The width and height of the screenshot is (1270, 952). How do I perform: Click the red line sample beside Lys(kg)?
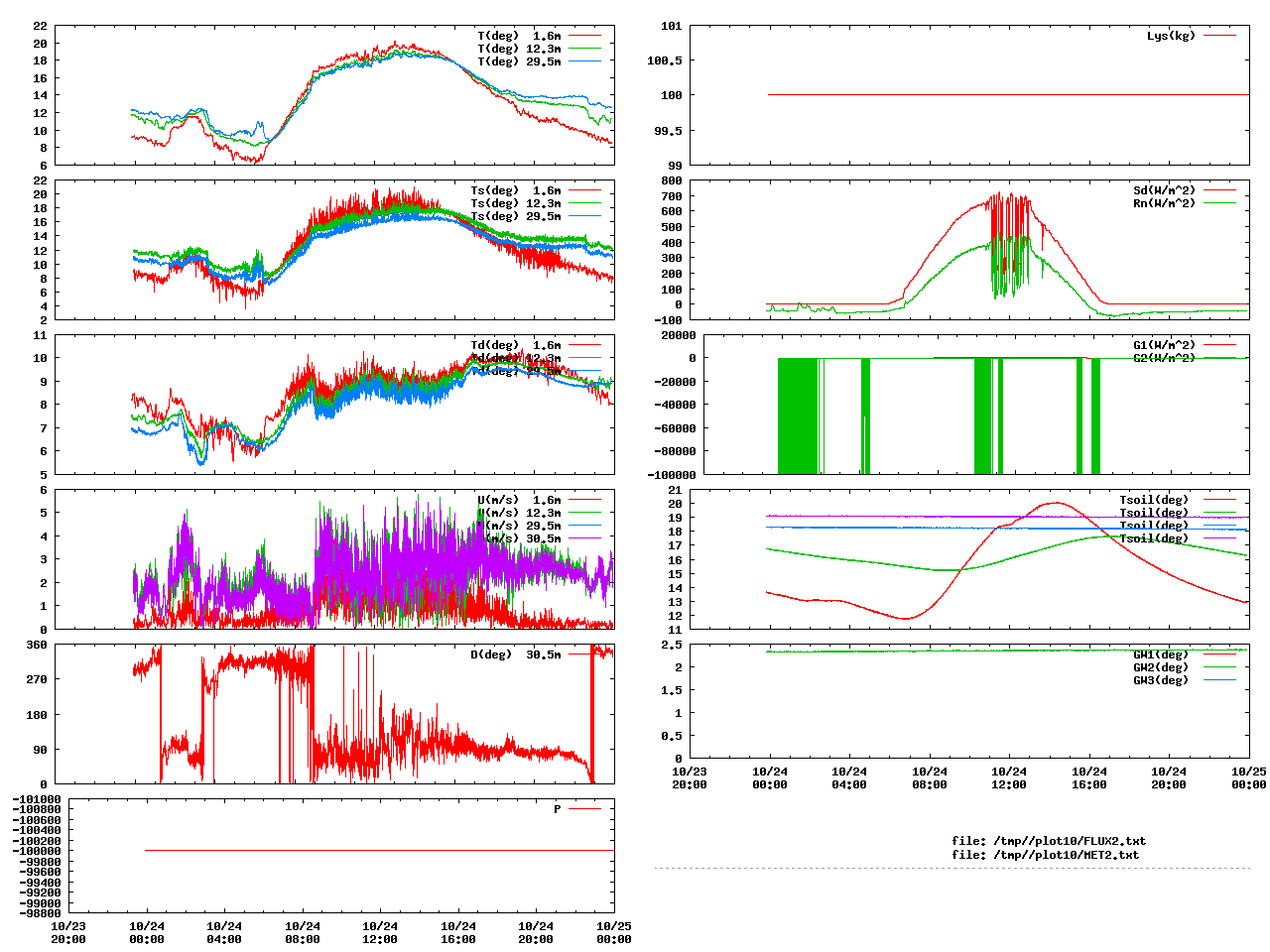point(1220,36)
